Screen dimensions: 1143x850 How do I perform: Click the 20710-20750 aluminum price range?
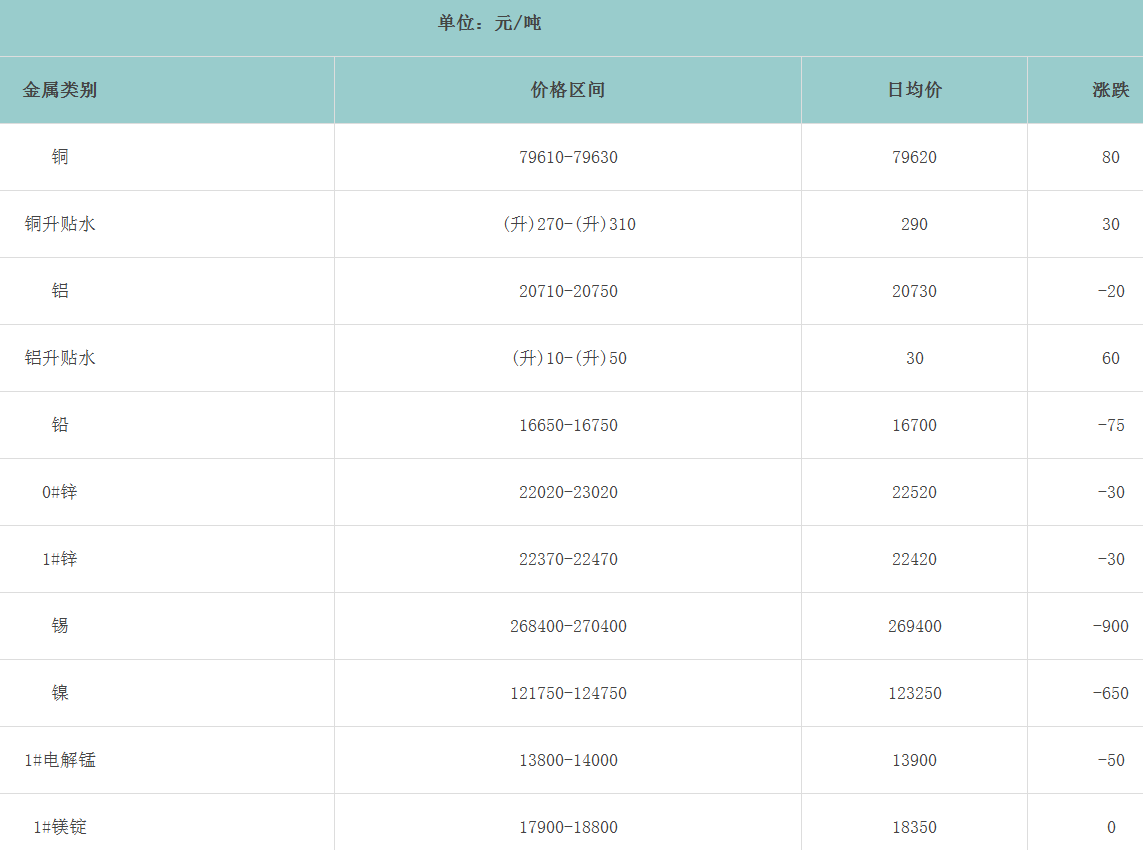click(568, 291)
